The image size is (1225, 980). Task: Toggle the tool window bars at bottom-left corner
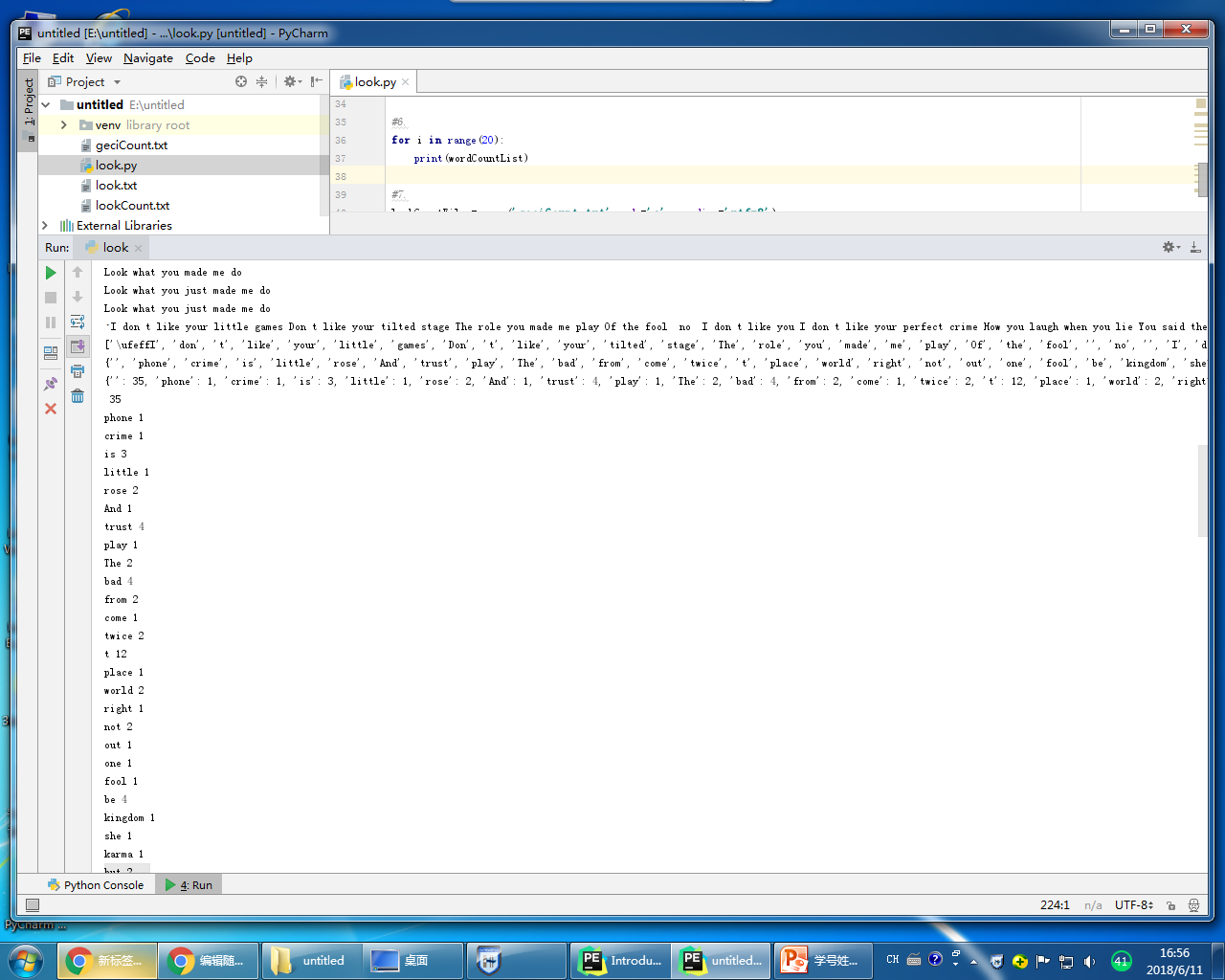(x=33, y=904)
